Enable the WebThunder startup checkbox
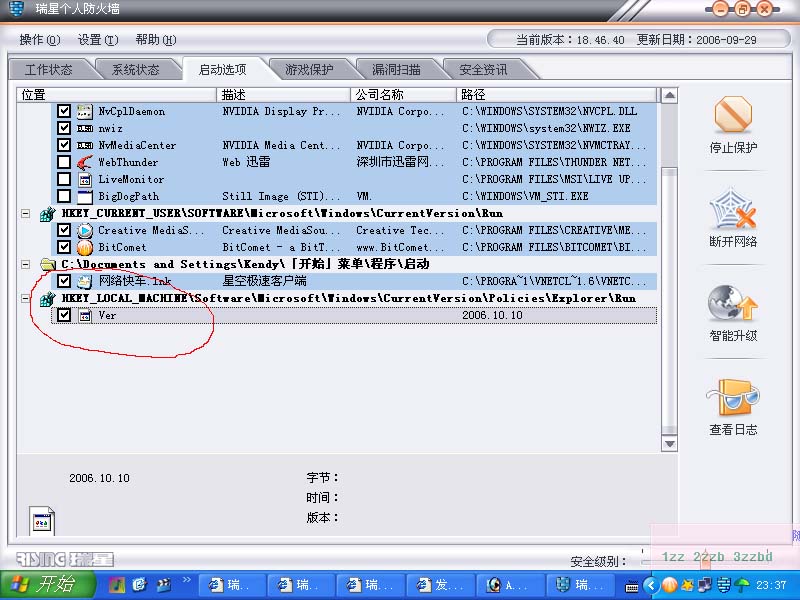Screen dimensions: 800x600 [64, 162]
